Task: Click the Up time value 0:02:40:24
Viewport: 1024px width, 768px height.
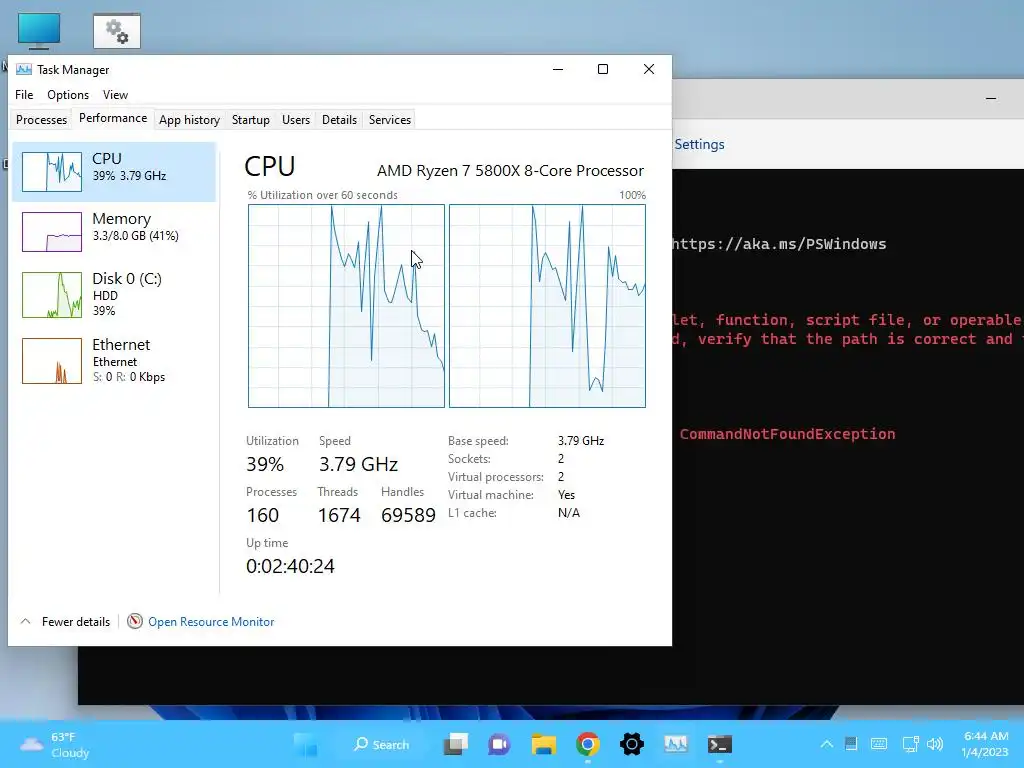Action: (x=290, y=566)
